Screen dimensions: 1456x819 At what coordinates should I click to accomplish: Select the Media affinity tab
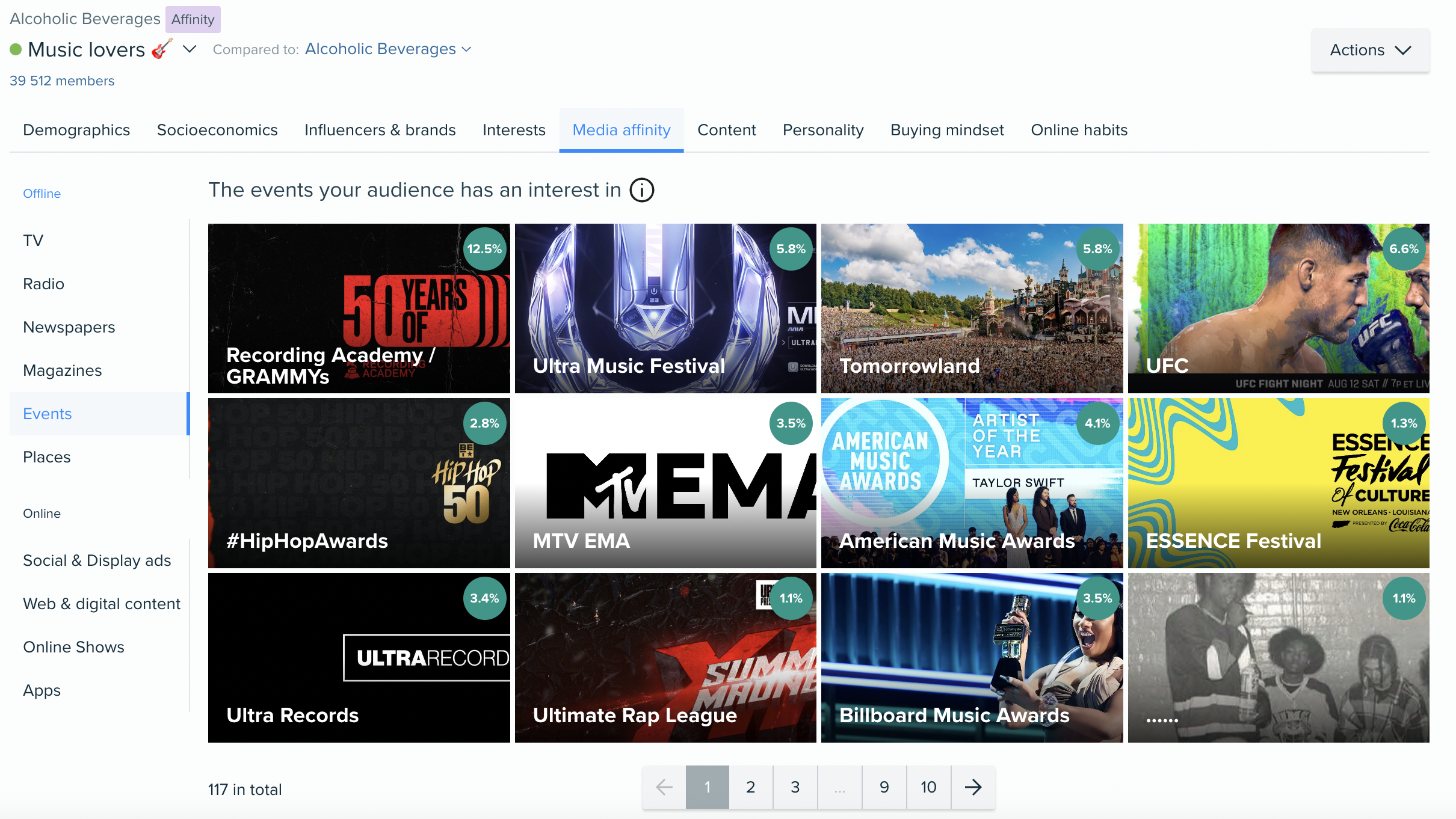tap(622, 130)
